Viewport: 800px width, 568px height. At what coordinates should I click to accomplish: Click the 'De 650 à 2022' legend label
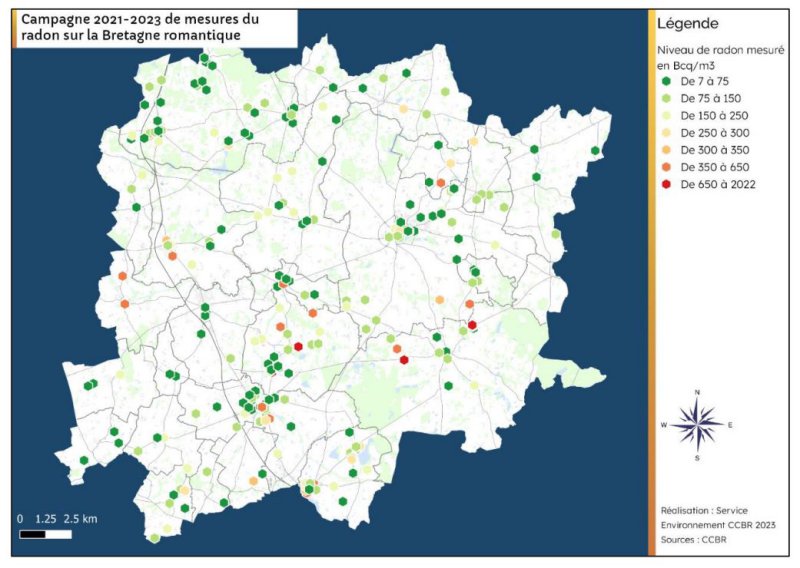[717, 184]
